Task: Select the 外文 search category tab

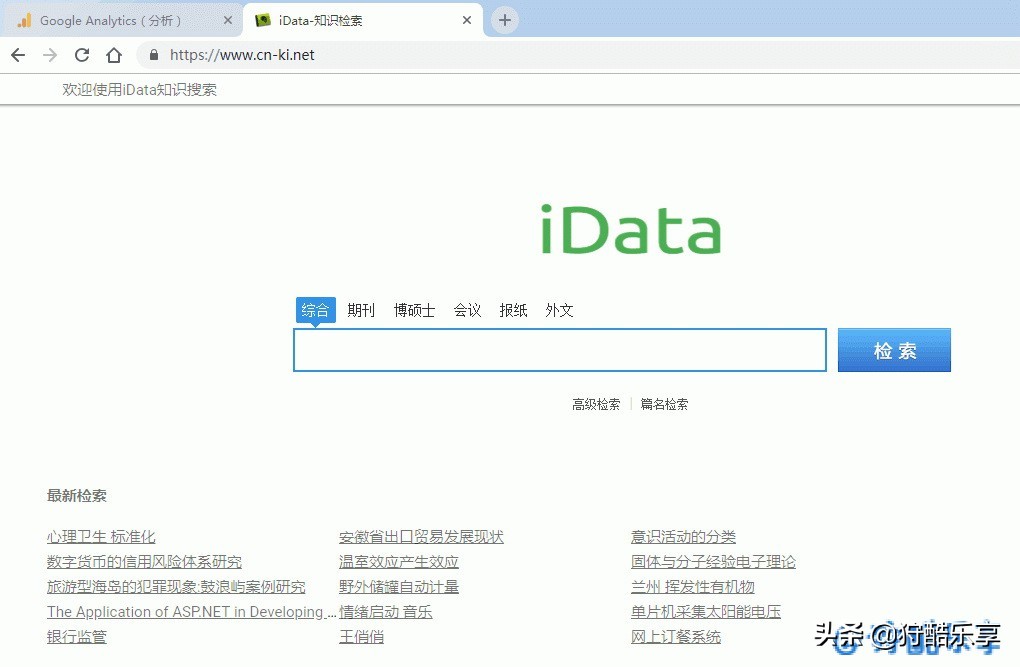Action: click(x=559, y=310)
